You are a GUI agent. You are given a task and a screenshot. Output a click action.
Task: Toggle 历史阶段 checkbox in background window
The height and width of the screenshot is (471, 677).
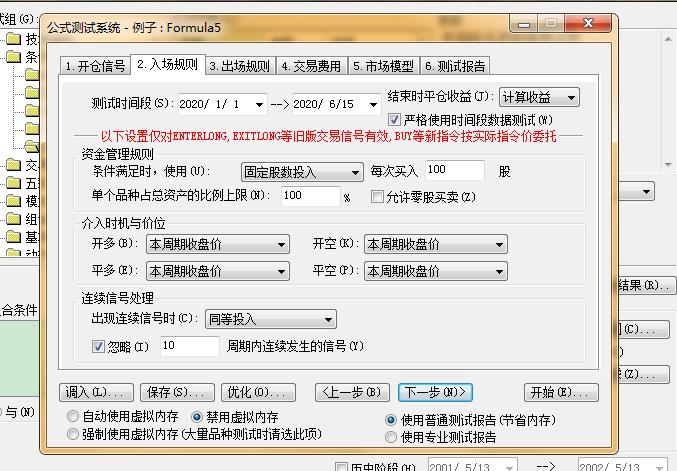click(341, 467)
